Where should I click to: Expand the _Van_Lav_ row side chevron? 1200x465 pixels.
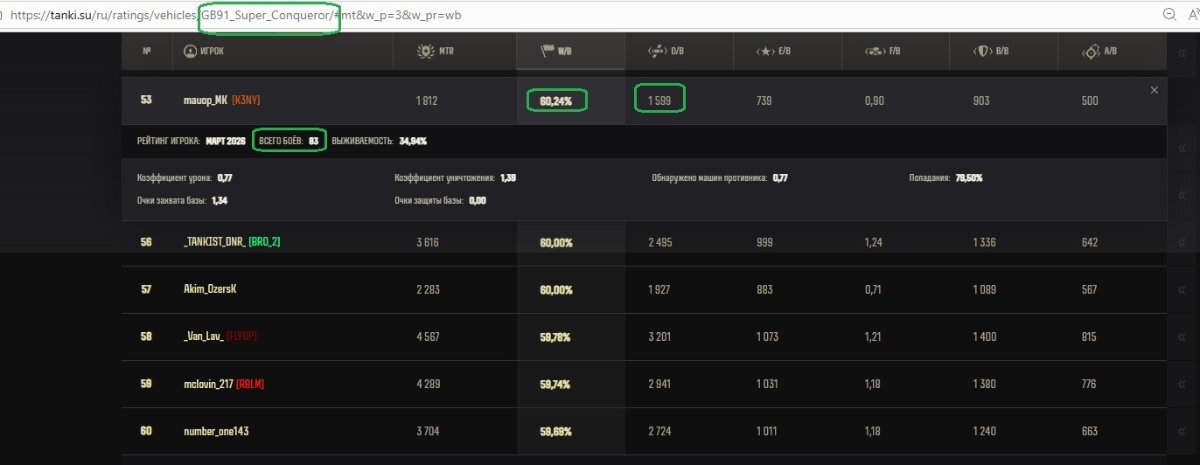(x=1182, y=337)
